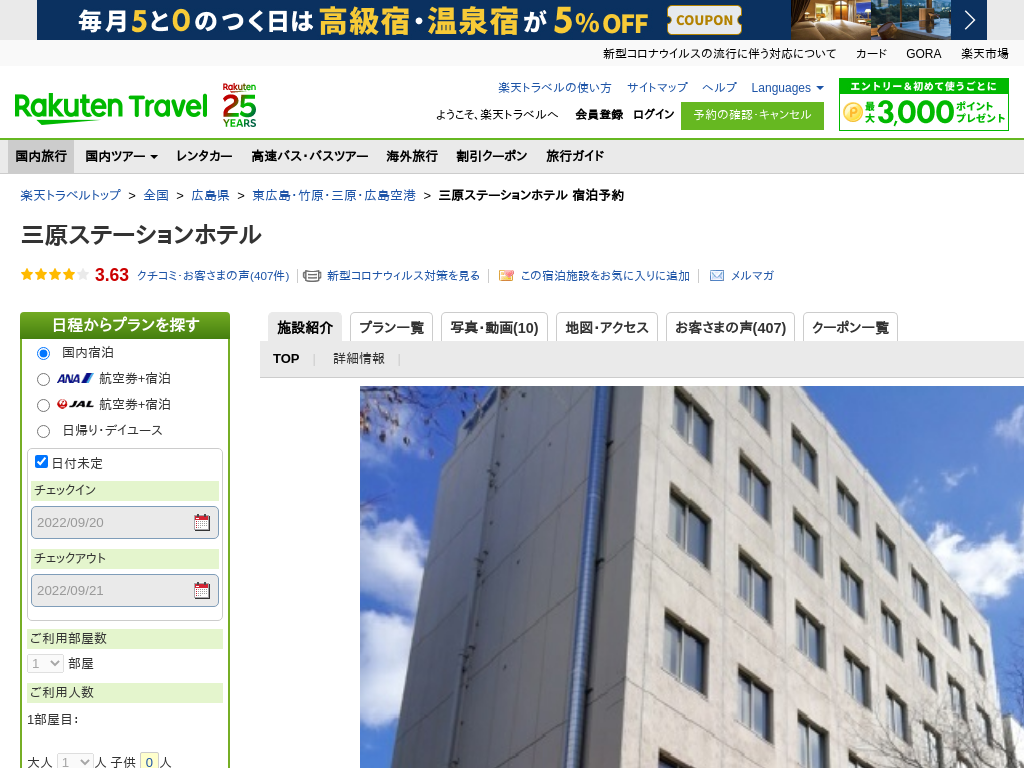This screenshot has width=1024, height=768.
Task: Open the 旅行ガイド navigation item
Action: [x=575, y=156]
